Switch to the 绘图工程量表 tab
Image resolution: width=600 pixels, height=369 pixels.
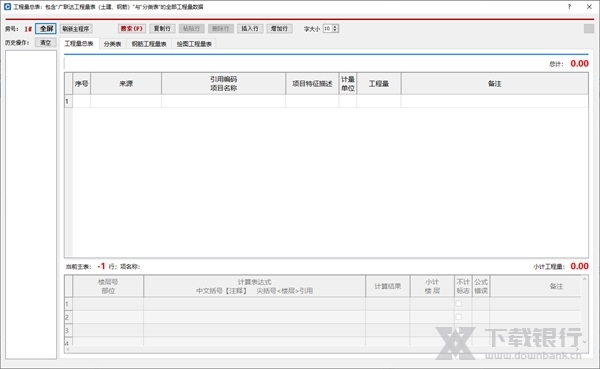pyautogui.click(x=194, y=44)
